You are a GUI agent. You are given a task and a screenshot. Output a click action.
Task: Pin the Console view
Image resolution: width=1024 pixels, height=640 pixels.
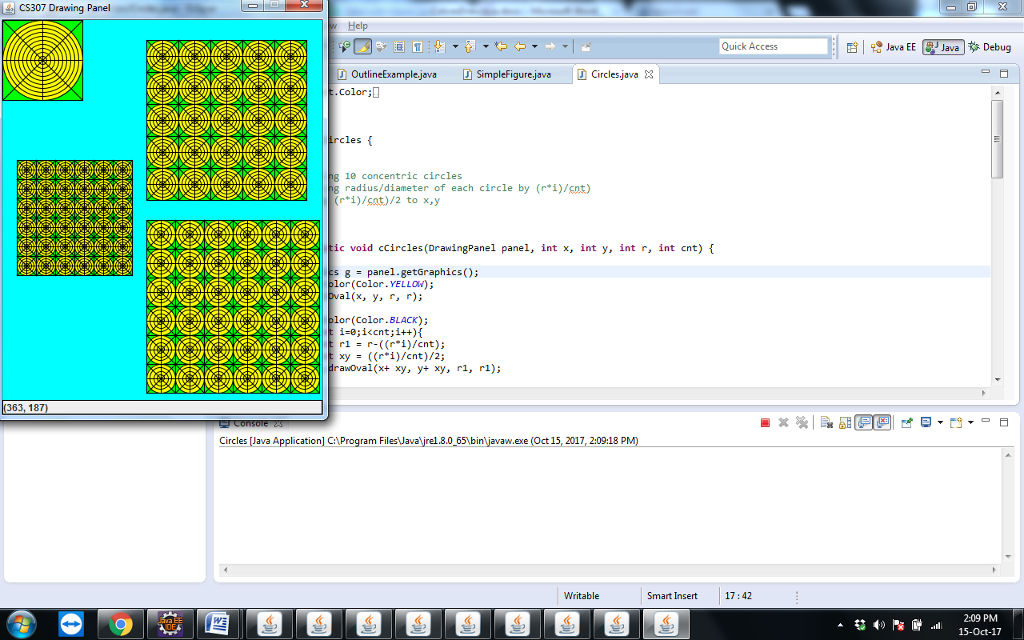click(906, 423)
